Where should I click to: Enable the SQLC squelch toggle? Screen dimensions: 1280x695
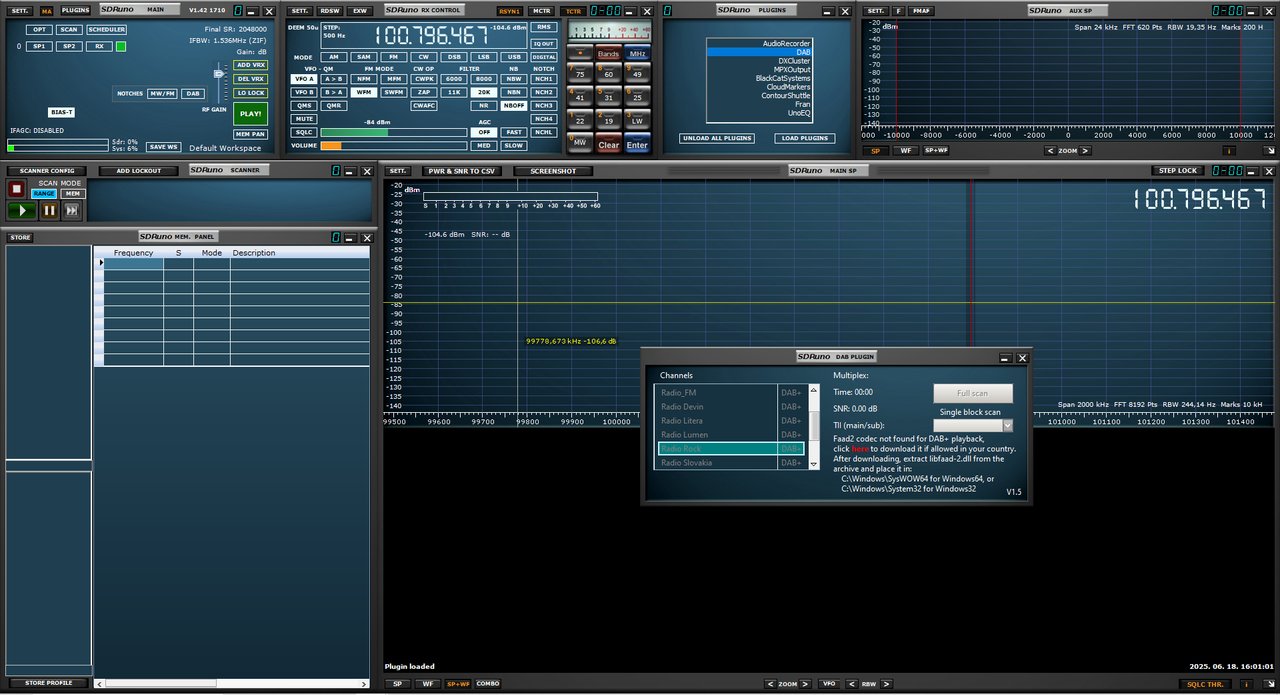304,132
